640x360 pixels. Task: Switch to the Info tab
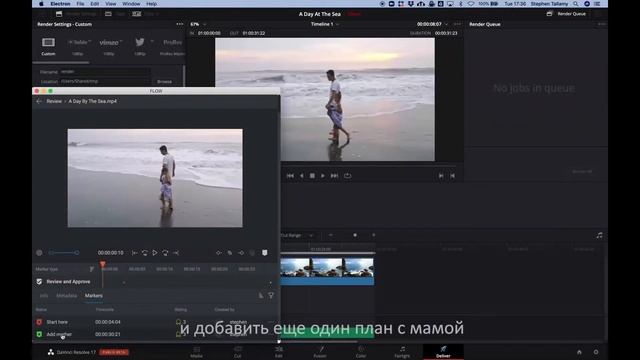coord(44,296)
